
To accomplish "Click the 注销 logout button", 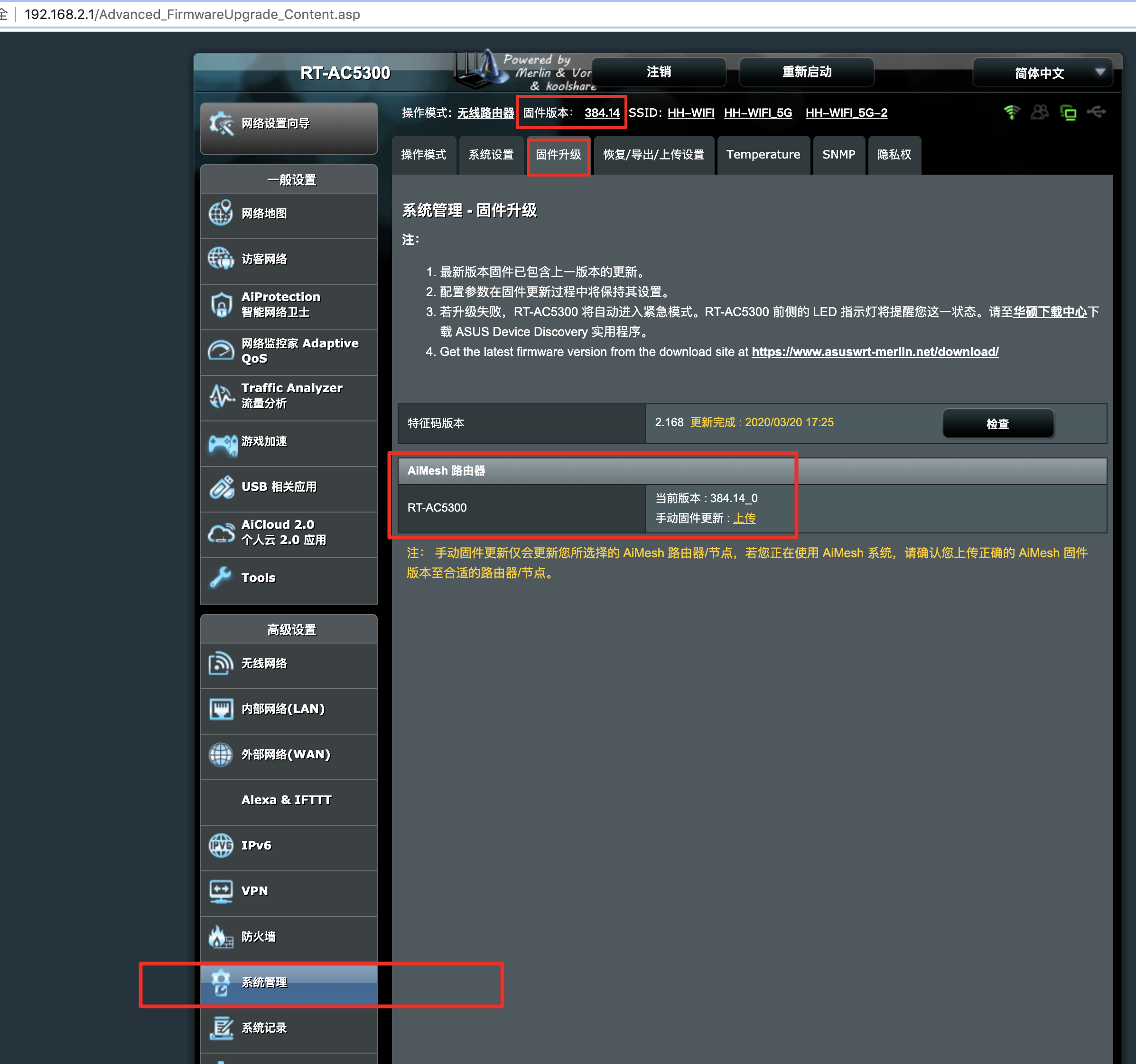I will (658, 72).
